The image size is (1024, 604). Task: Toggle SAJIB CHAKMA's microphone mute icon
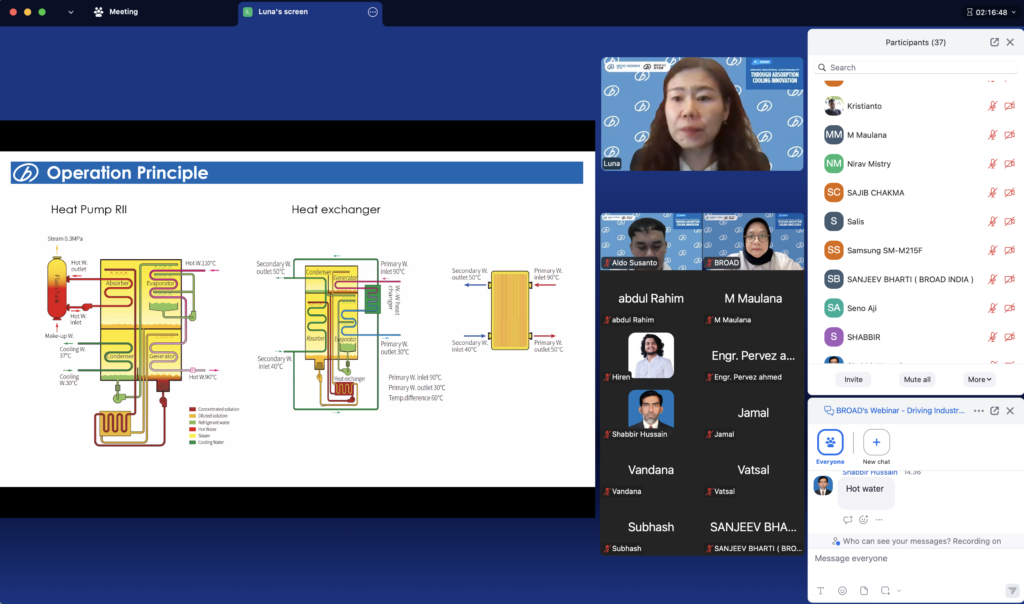pos(993,192)
